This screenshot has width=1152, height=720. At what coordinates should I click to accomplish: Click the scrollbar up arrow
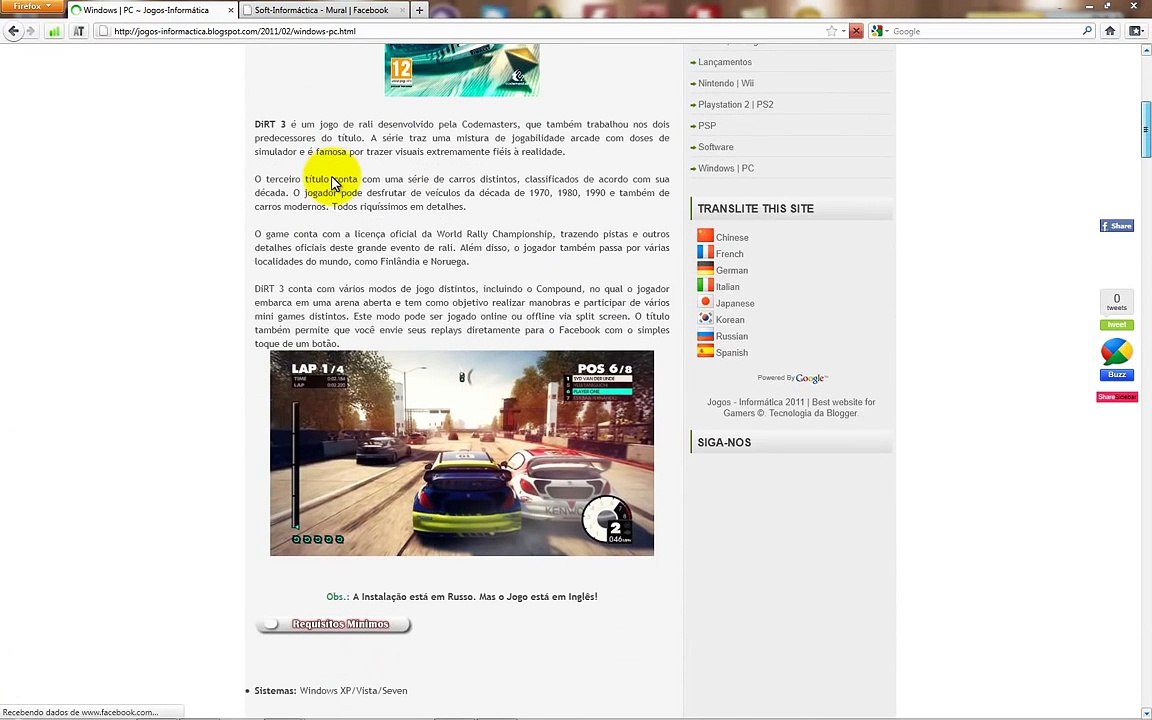pyautogui.click(x=1145, y=50)
